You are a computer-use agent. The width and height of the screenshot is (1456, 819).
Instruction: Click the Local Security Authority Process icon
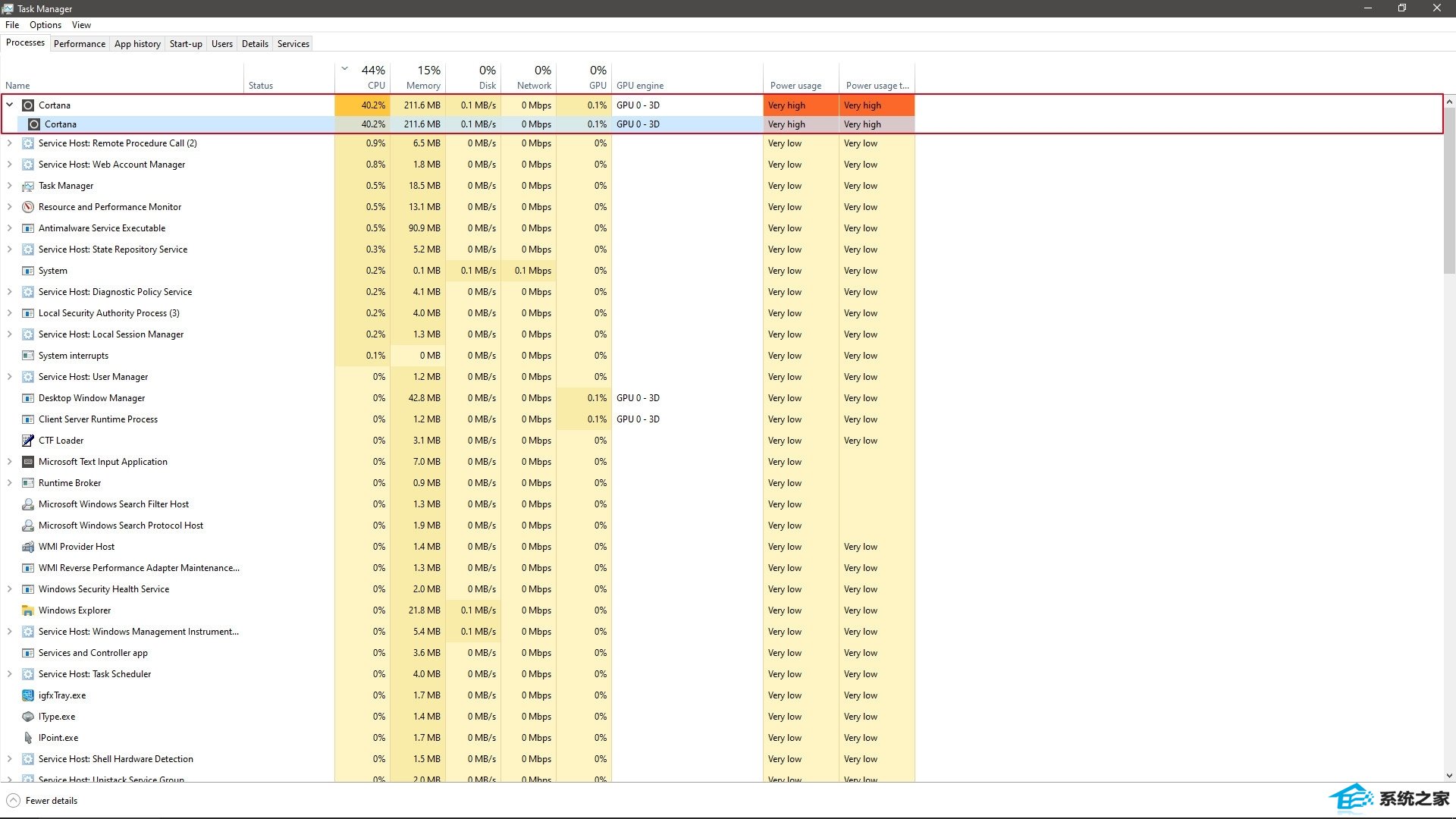tap(28, 313)
